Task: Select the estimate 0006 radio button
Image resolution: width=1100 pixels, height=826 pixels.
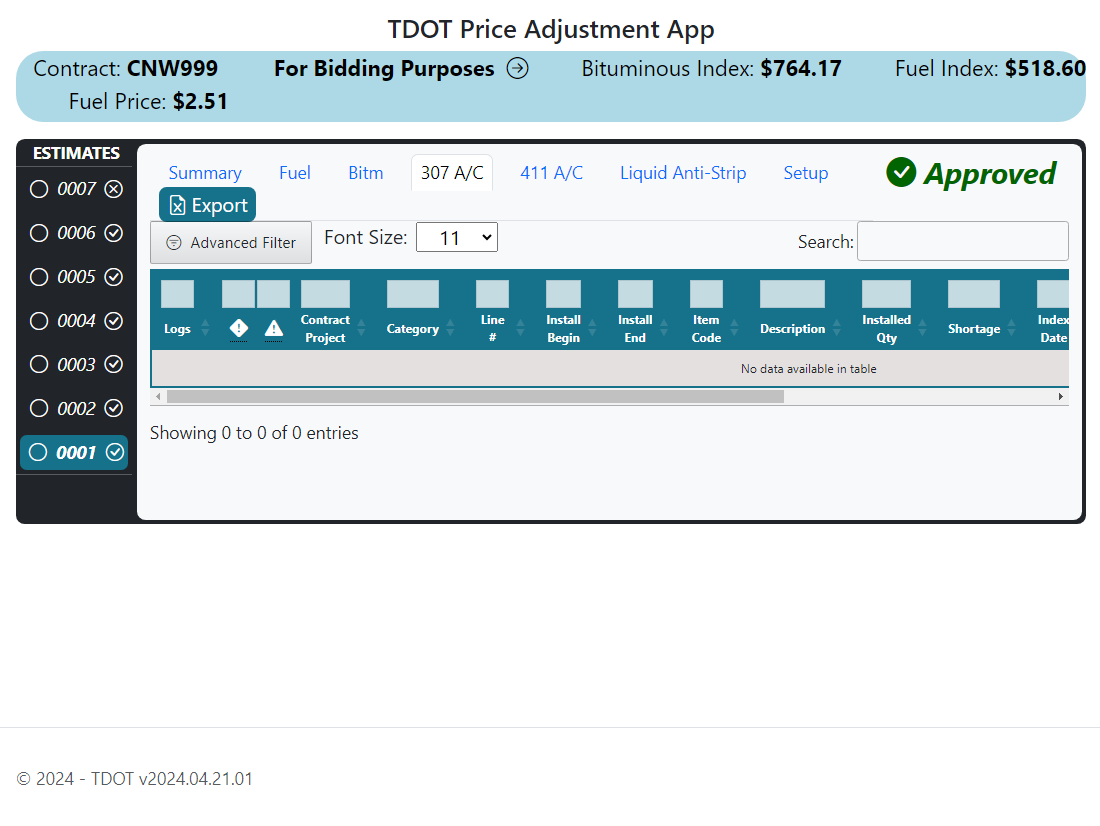Action: click(x=39, y=233)
